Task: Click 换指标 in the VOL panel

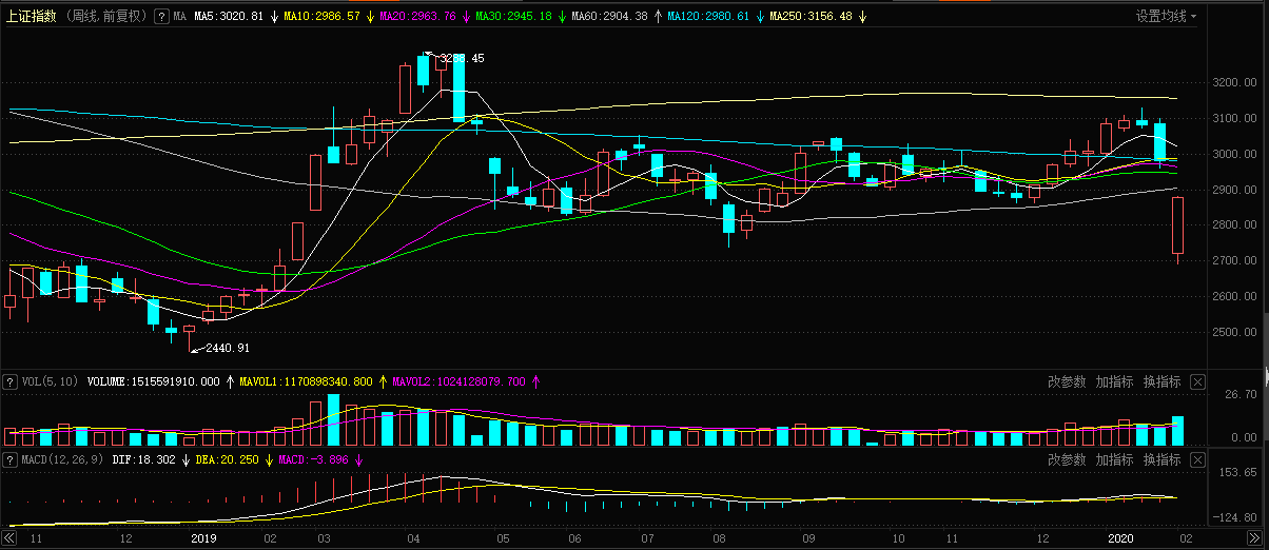Action: pyautogui.click(x=1162, y=382)
